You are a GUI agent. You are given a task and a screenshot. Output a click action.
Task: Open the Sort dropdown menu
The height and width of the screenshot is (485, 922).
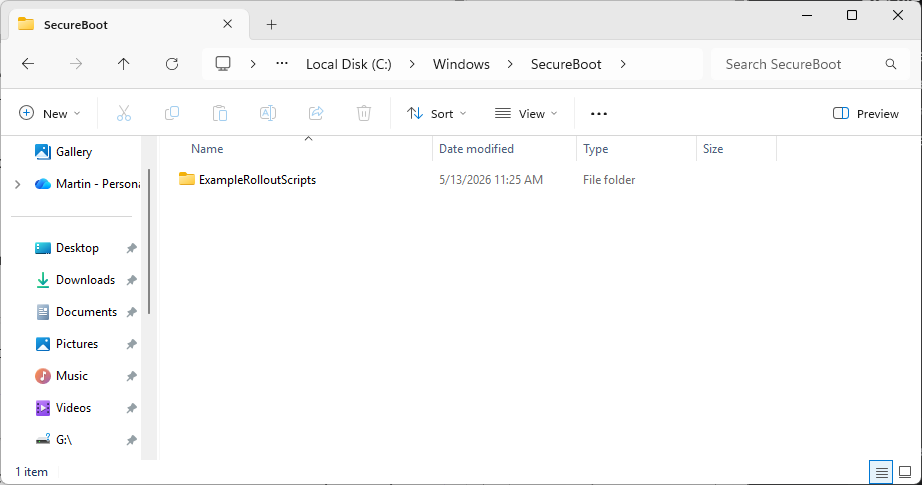click(436, 113)
